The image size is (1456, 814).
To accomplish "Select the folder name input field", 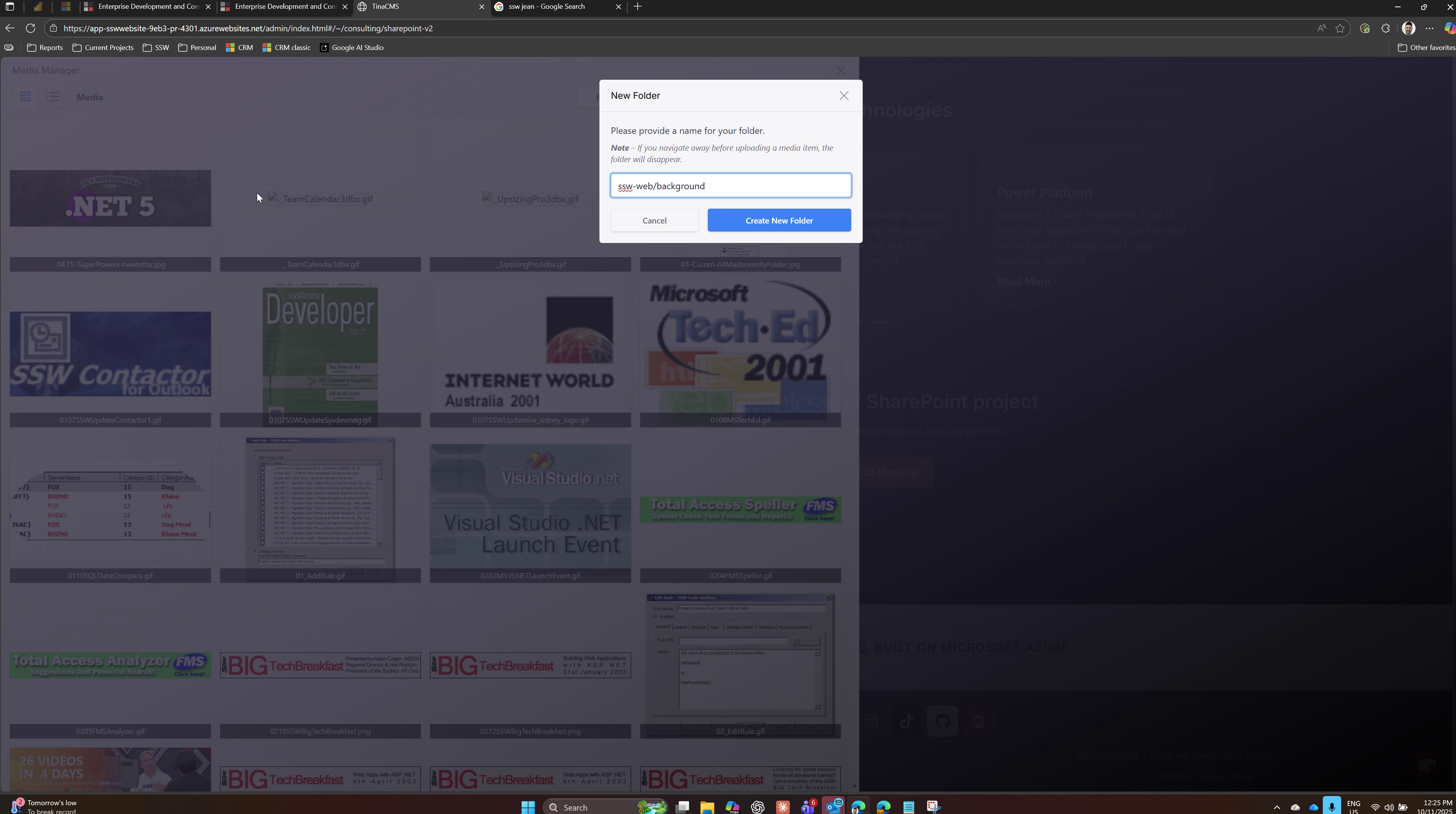I will point(730,185).
